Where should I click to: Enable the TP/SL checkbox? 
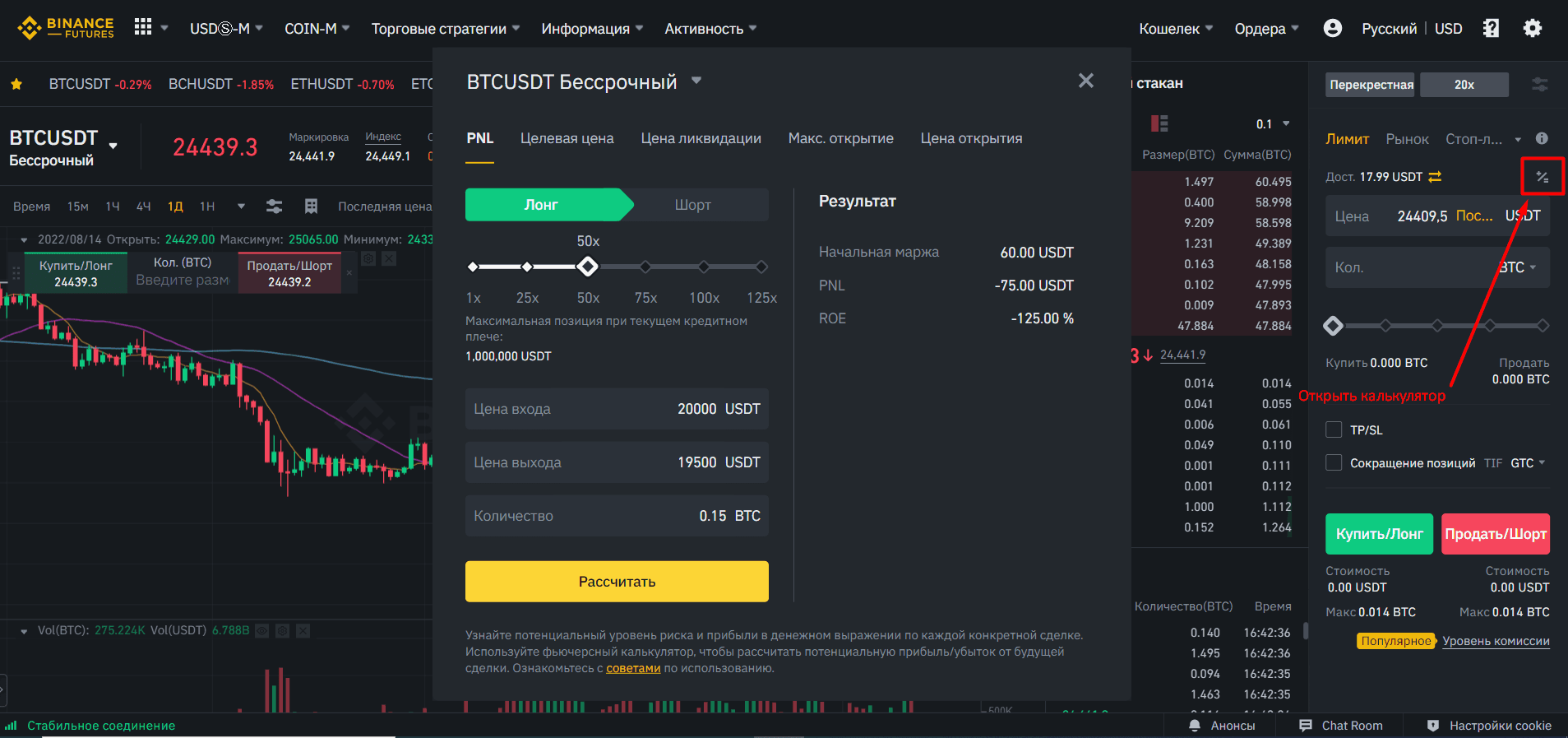click(x=1334, y=429)
